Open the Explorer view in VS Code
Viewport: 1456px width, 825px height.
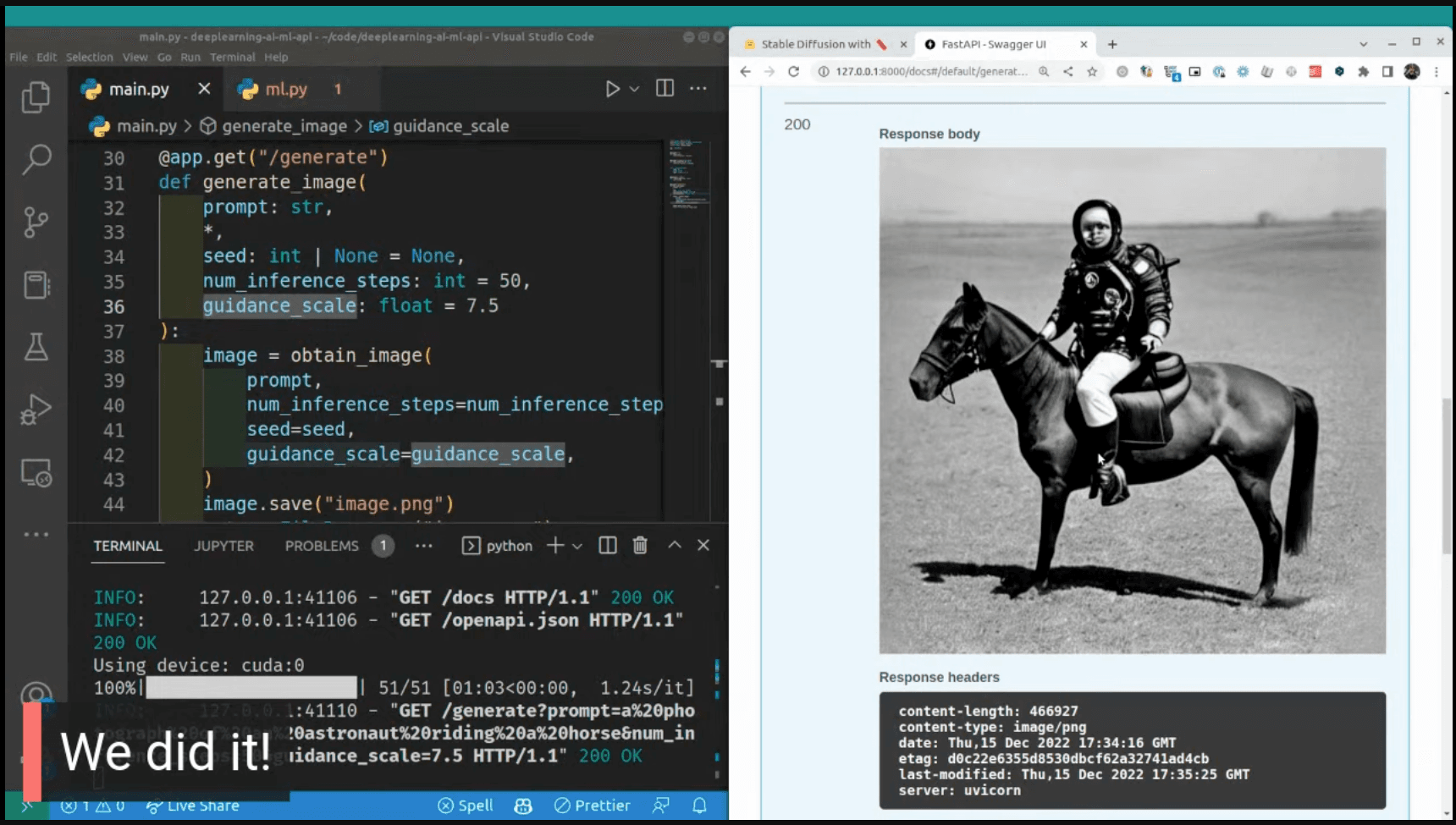(x=36, y=97)
